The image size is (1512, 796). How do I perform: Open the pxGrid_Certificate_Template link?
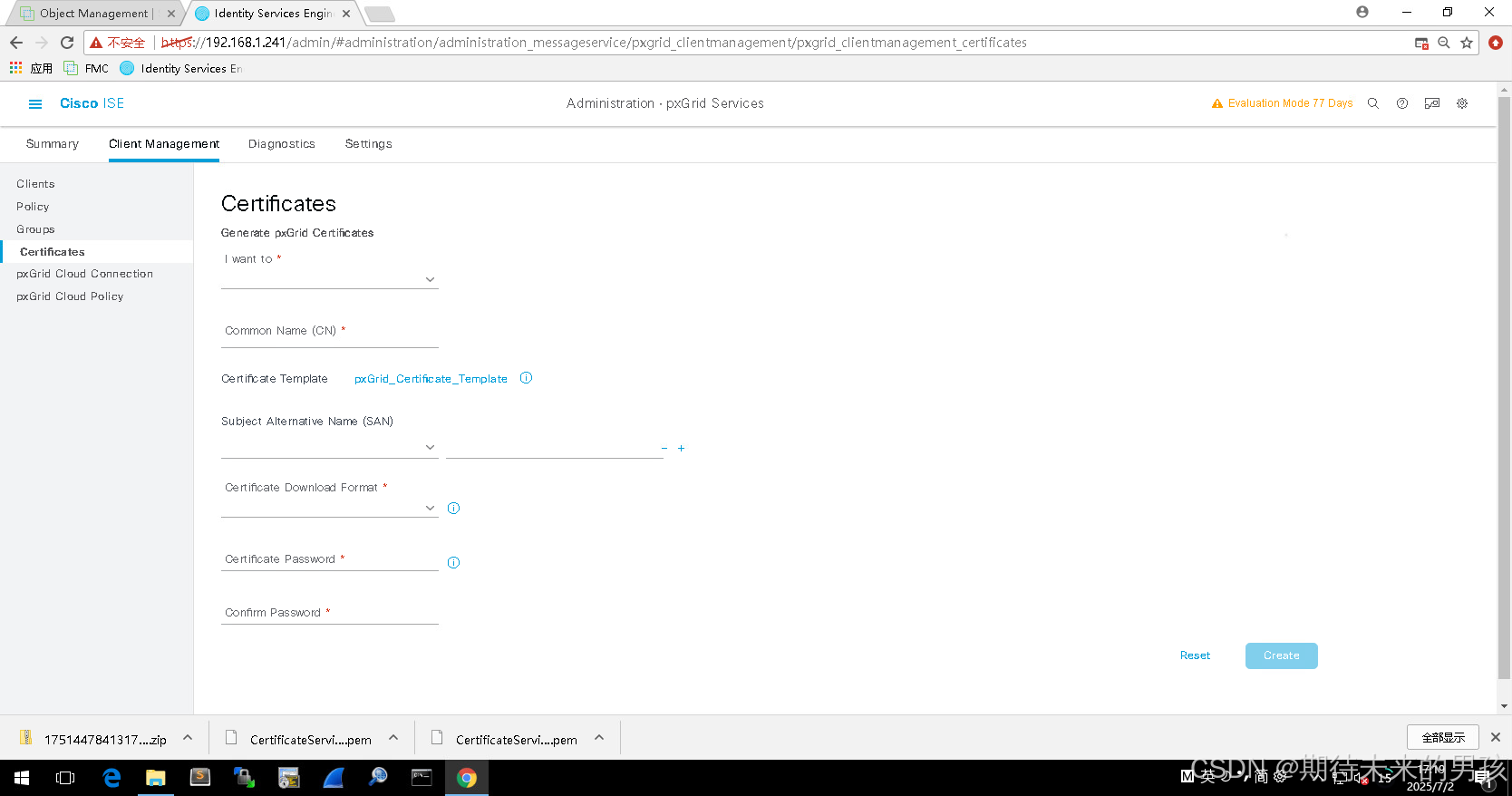[431, 379]
